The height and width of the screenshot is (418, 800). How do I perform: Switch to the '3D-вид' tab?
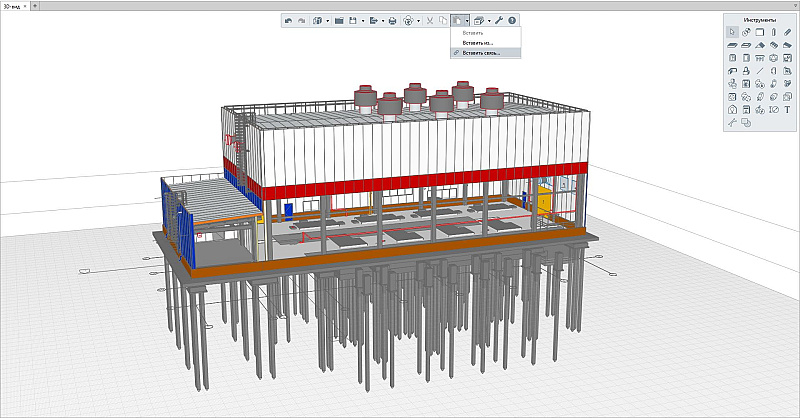[11, 5]
